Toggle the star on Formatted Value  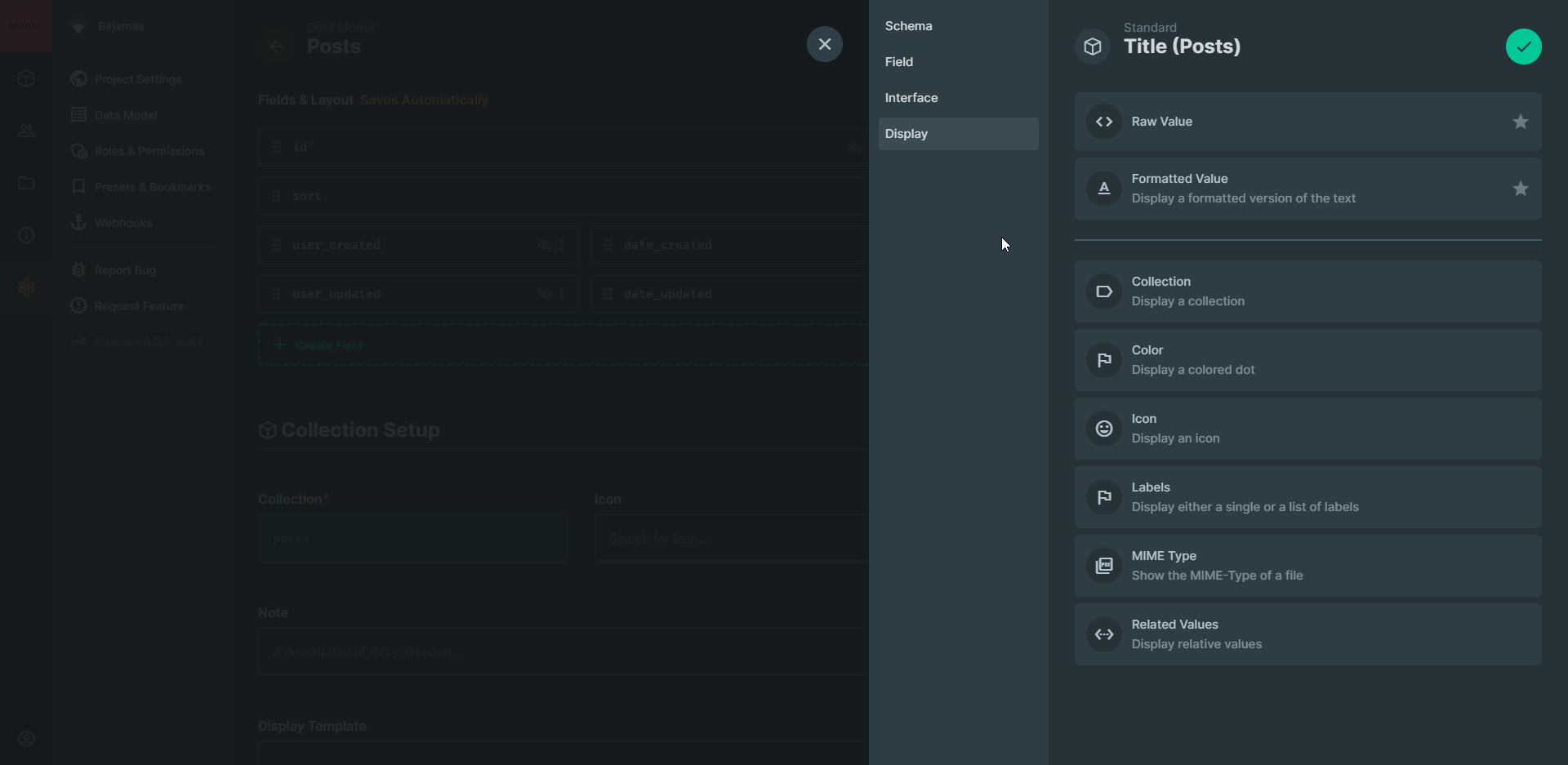tap(1520, 189)
